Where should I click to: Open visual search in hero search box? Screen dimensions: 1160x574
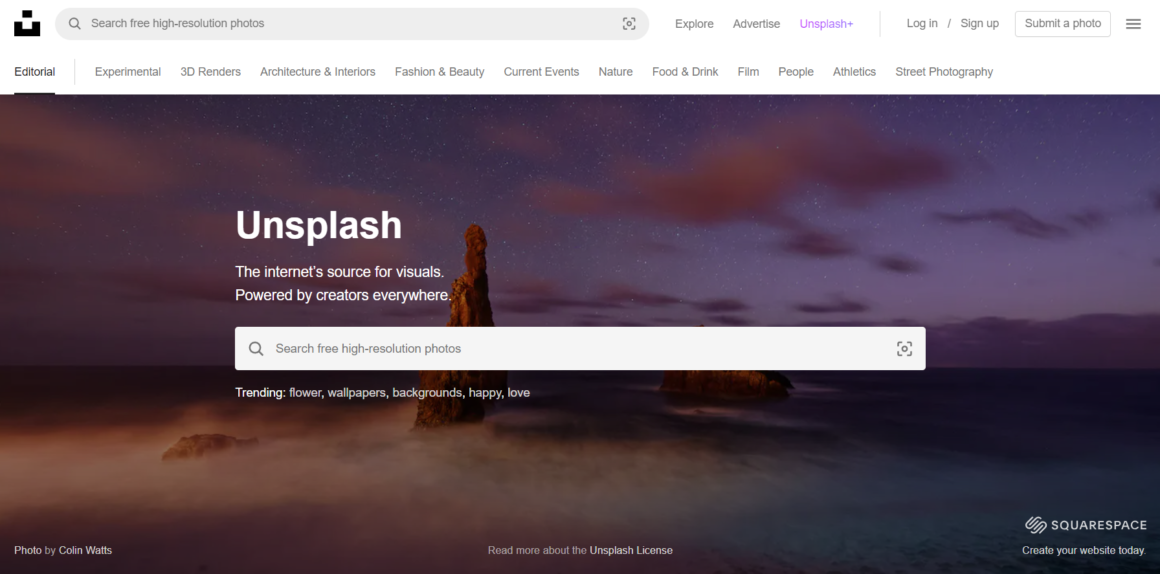point(904,348)
